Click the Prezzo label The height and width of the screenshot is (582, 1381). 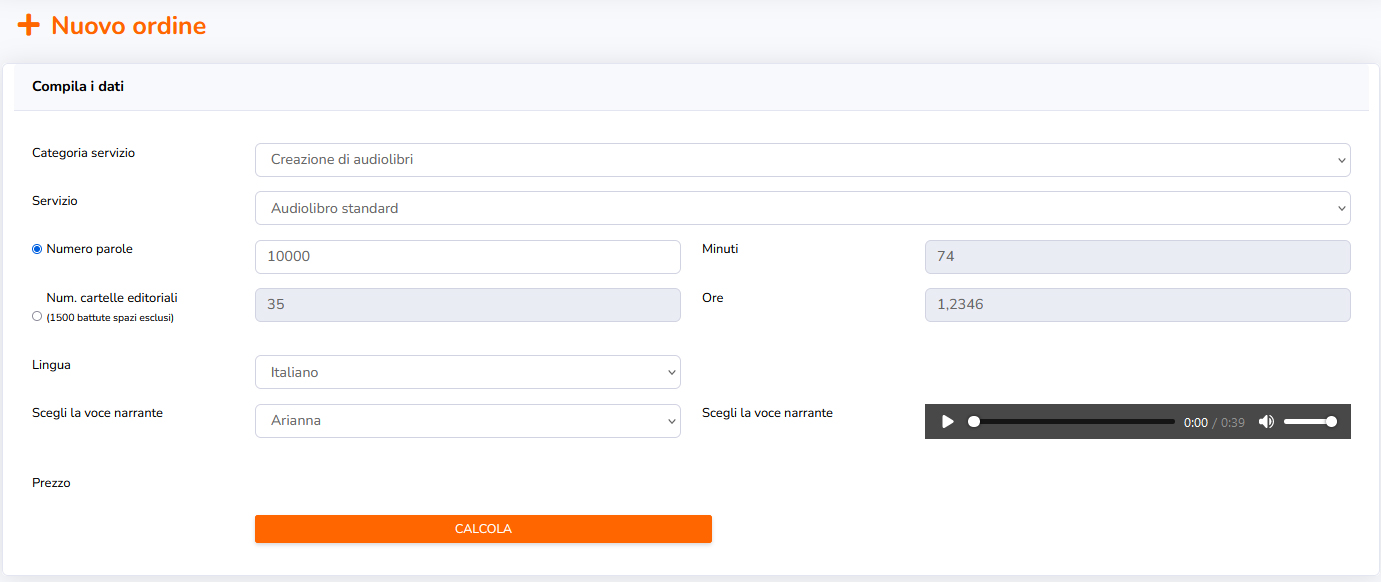click(51, 483)
